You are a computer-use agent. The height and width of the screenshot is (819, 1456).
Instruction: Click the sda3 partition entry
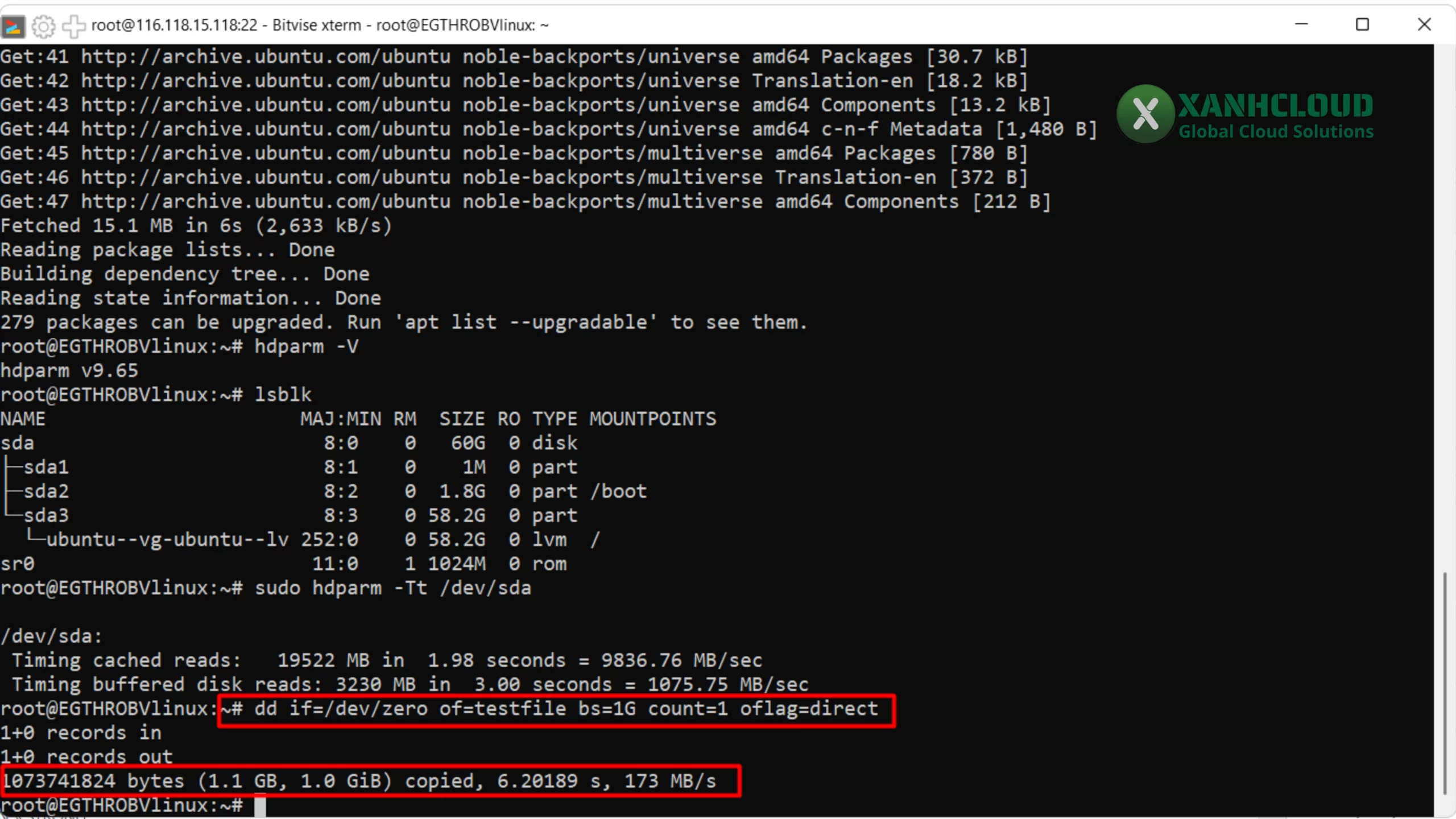[45, 515]
